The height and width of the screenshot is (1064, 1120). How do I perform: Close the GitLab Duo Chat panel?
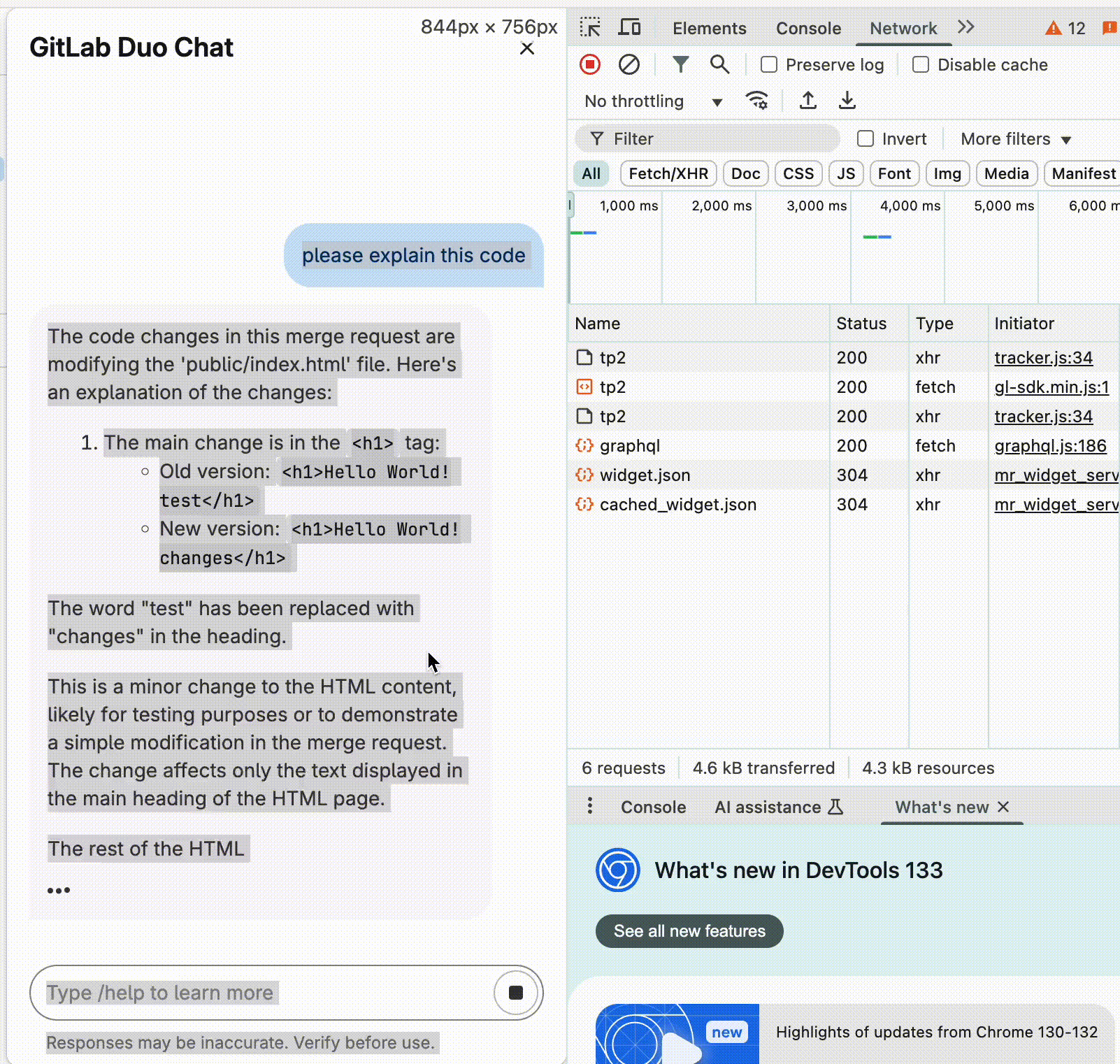(527, 48)
